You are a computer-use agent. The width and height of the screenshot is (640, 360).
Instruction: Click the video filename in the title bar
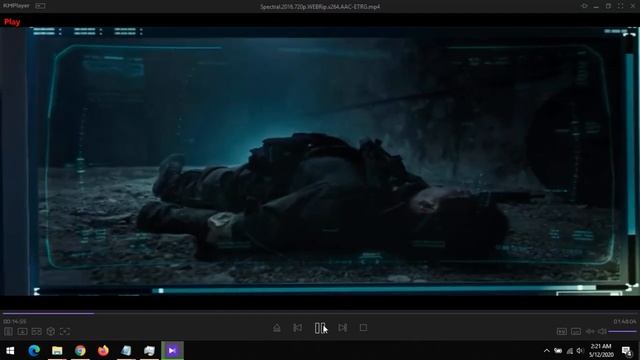tap(320, 7)
